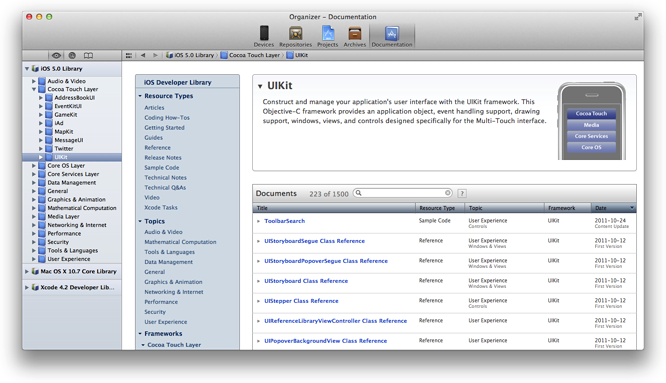666x383 pixels.
Task: Collapse the Frameworks section
Action: coord(140,334)
